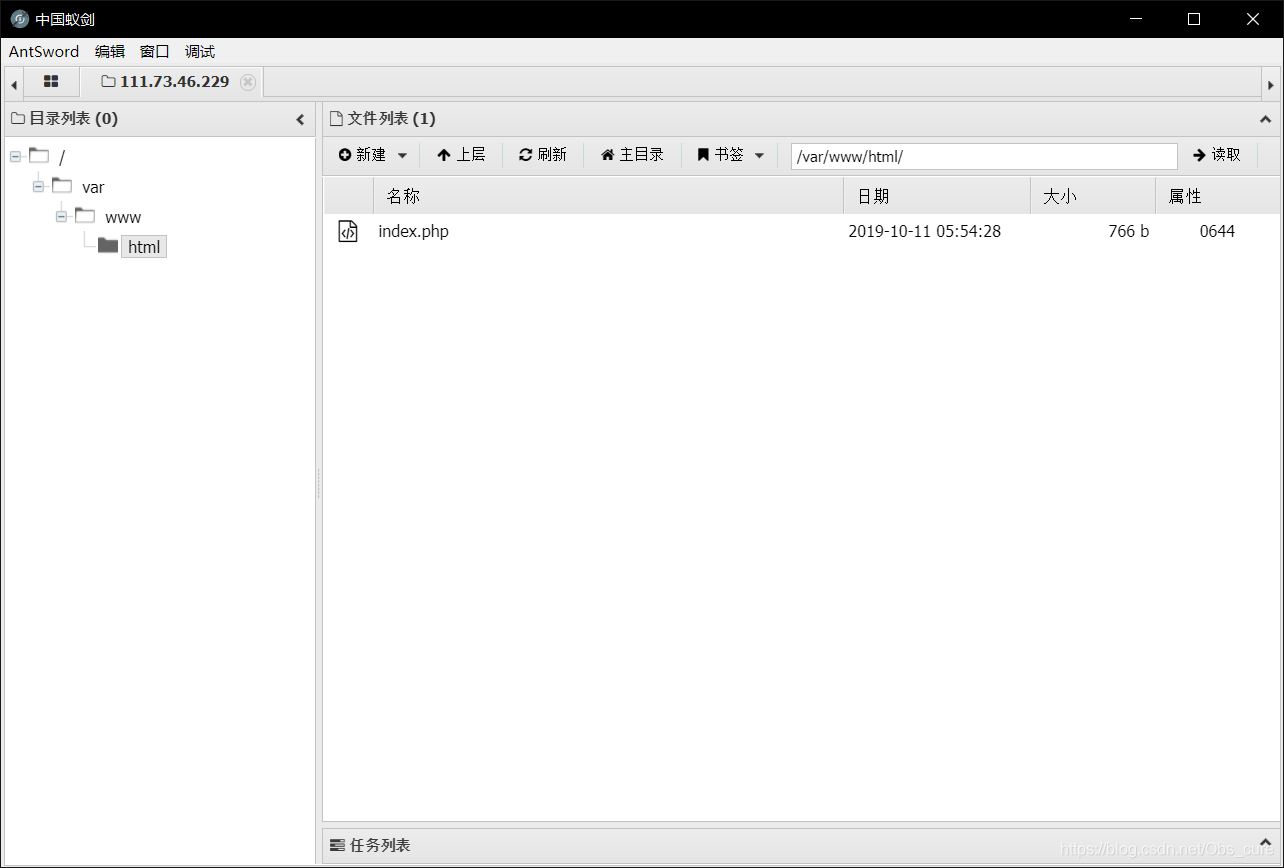Select the html folder in the tree
This screenshot has width=1284, height=868.
pos(143,246)
